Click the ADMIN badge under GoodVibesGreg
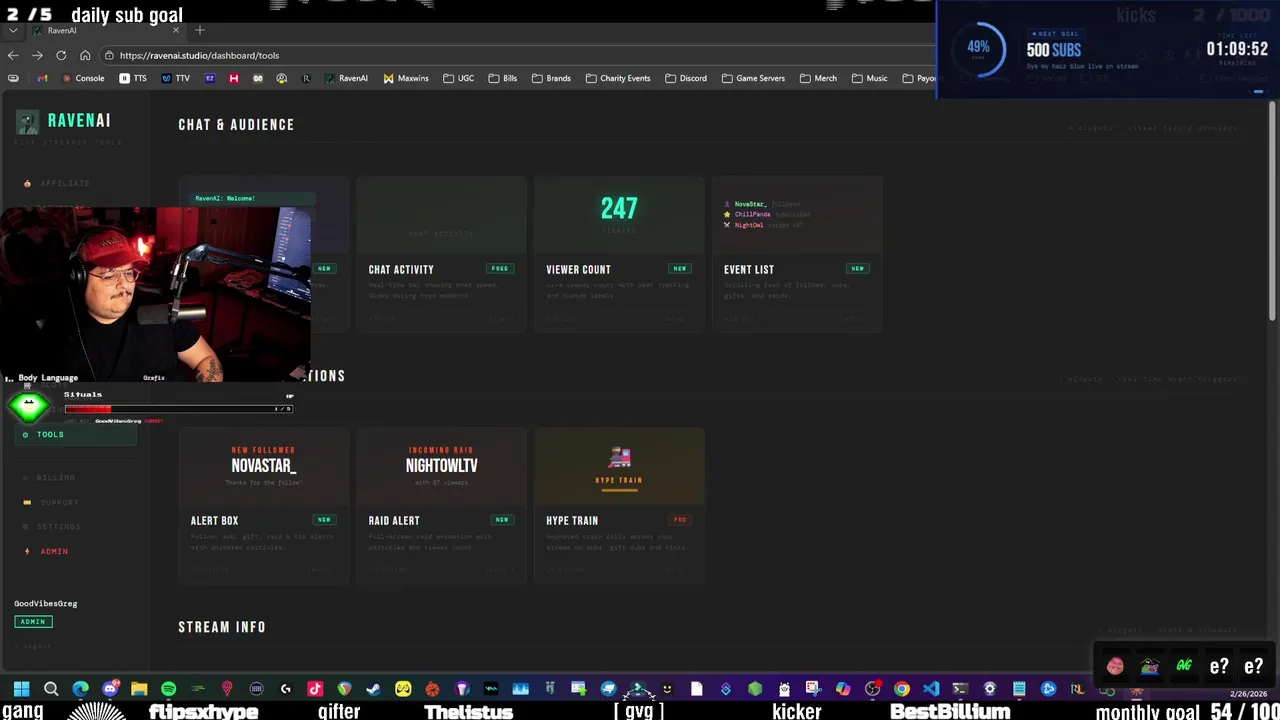 tap(33, 622)
